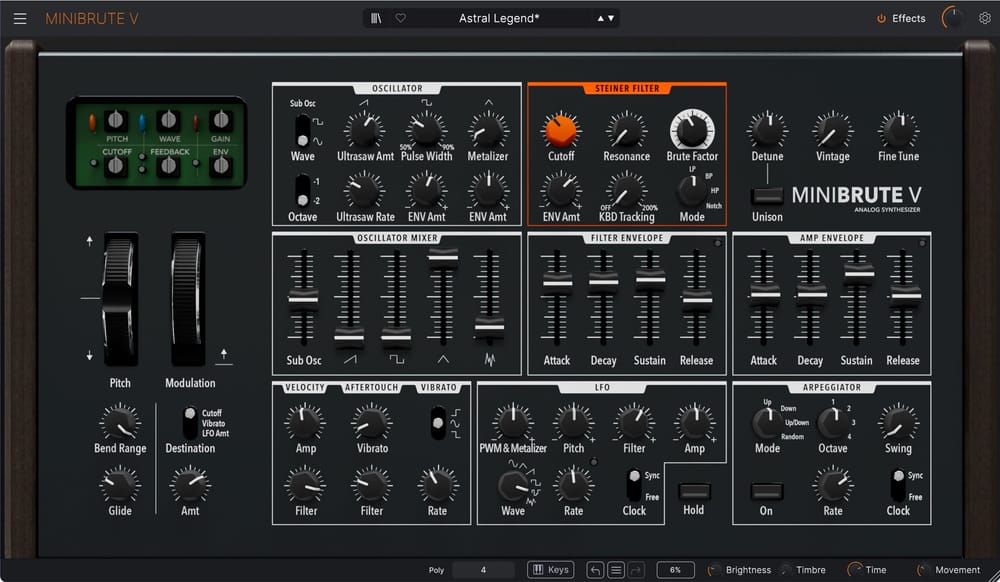This screenshot has width=1000, height=582.
Task: Click the Glide knob
Action: [120, 484]
